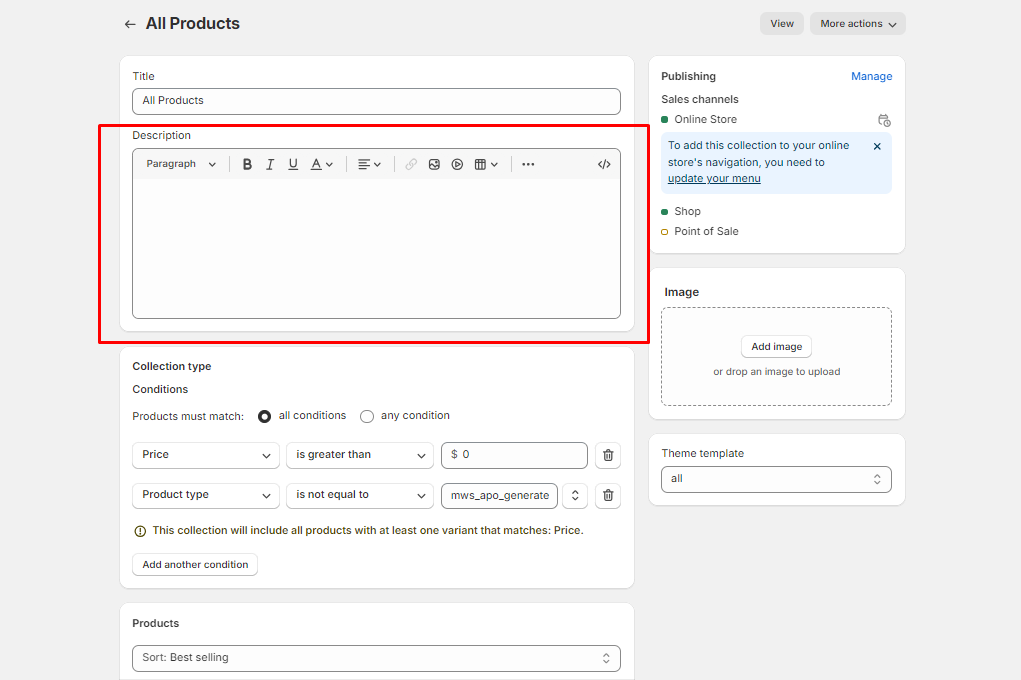The height and width of the screenshot is (680, 1021).
Task: Open the Online Store schedule icon
Action: click(884, 120)
